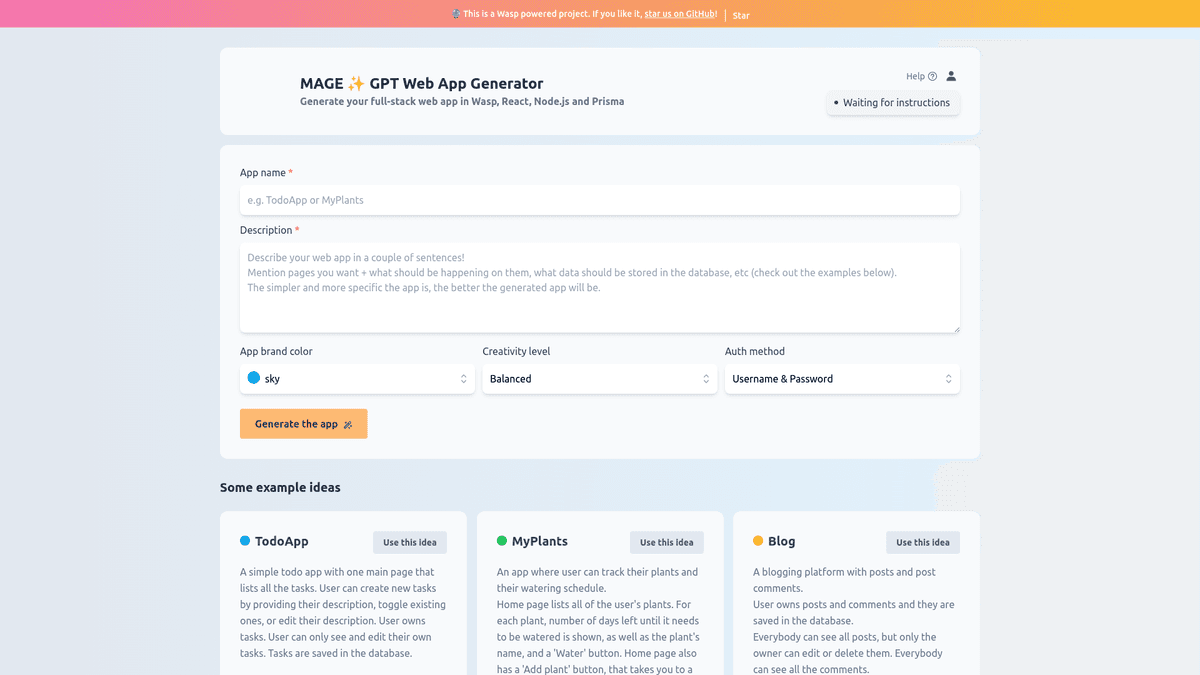Viewport: 1200px width, 675px height.
Task: Click the green dot beside MyPlants
Action: coord(502,541)
